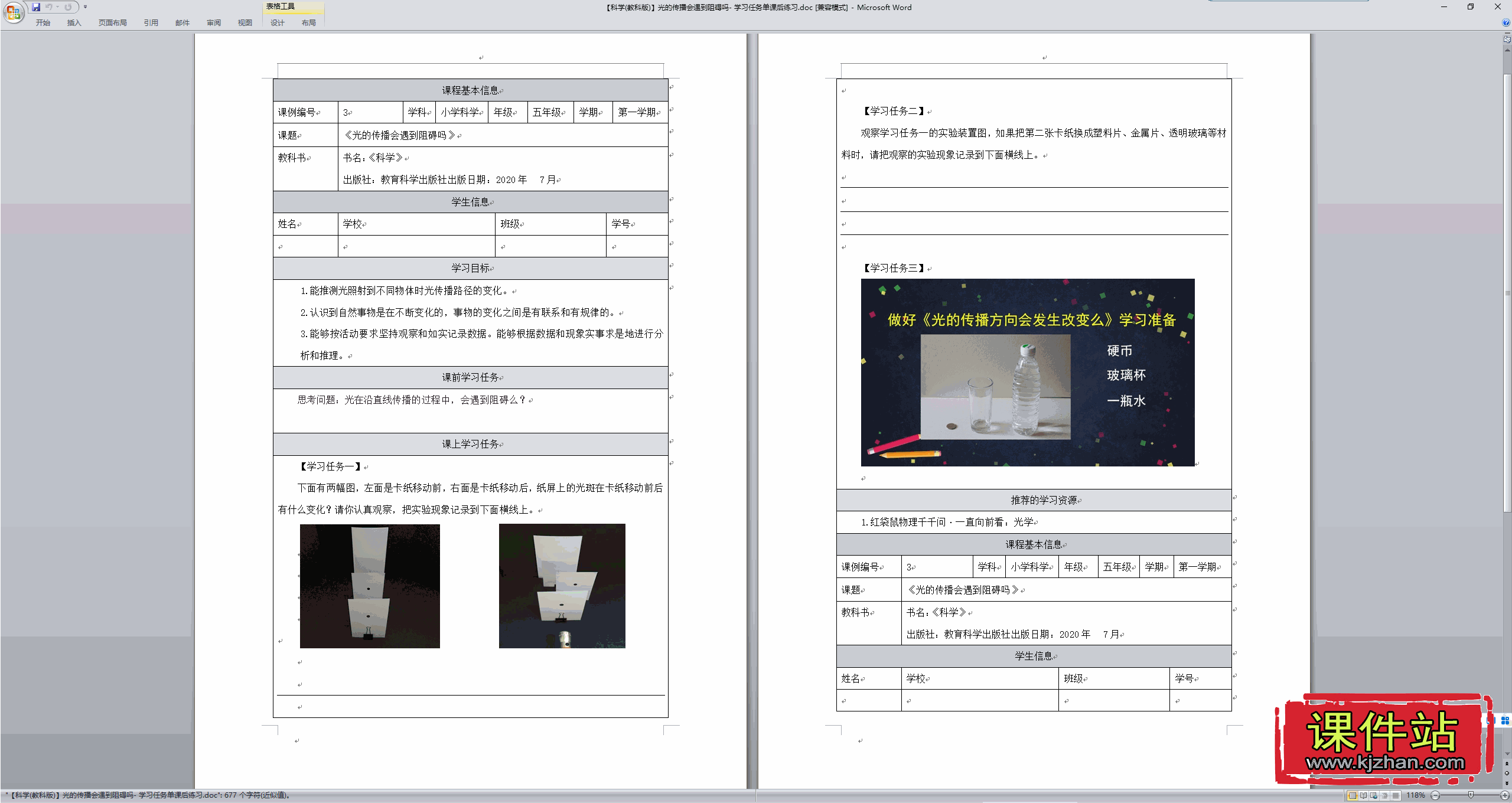The width and height of the screenshot is (1512, 803).
Task: Switch to Print Layout view
Action: (x=1352, y=795)
